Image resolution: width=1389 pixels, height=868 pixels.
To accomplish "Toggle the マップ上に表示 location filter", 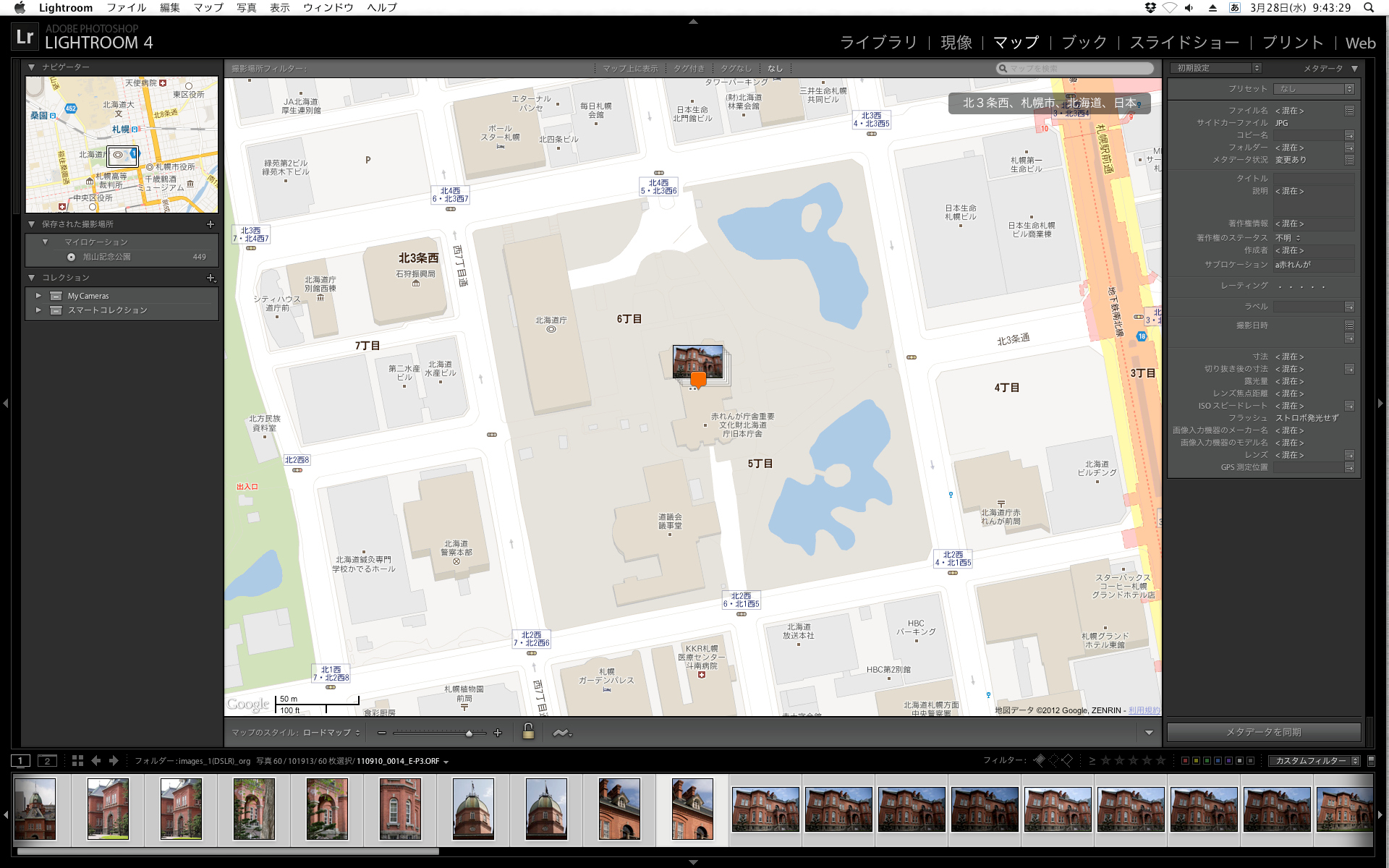I will [x=630, y=69].
